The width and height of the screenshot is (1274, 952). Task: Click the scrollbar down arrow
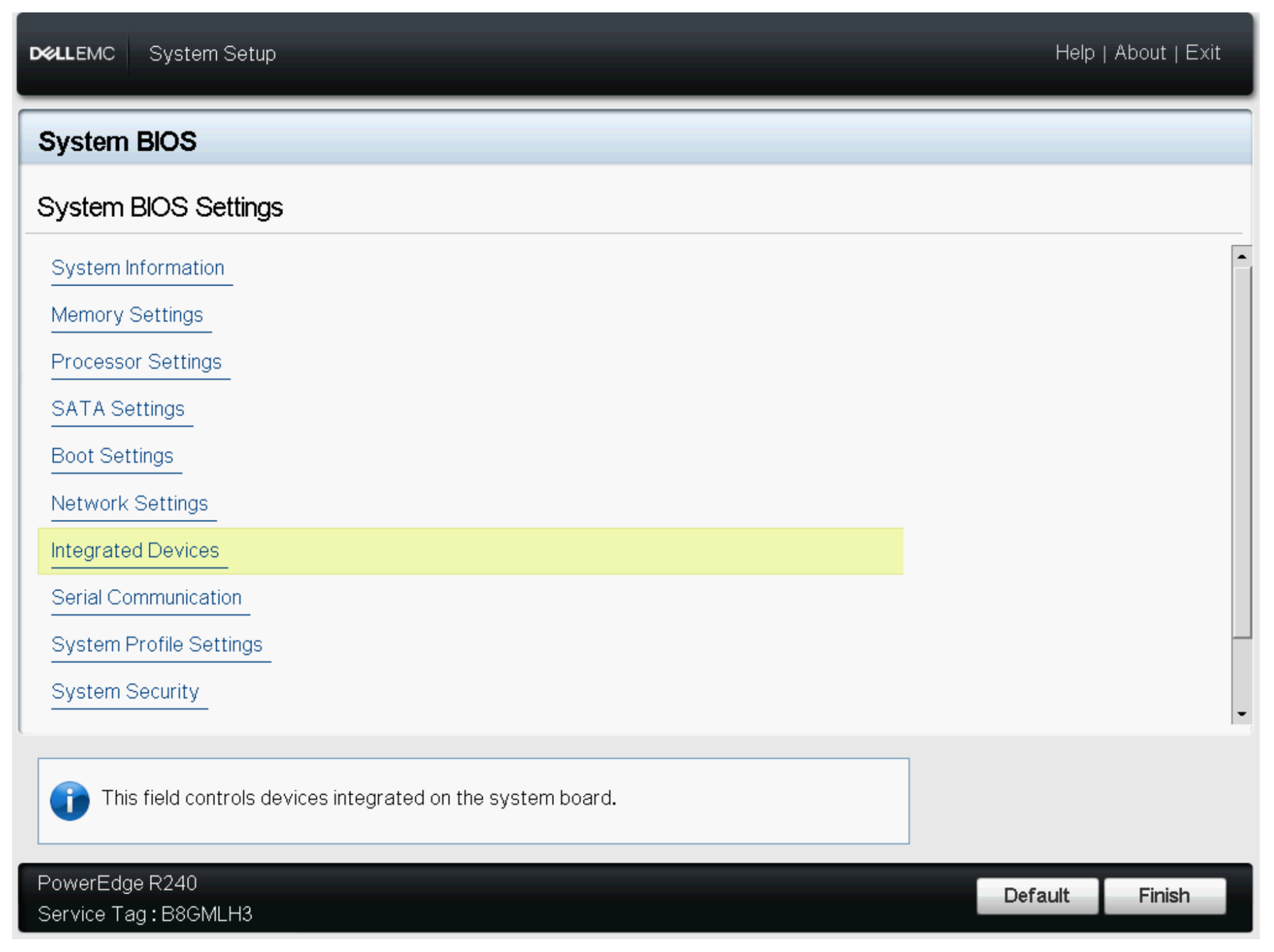[x=1242, y=714]
